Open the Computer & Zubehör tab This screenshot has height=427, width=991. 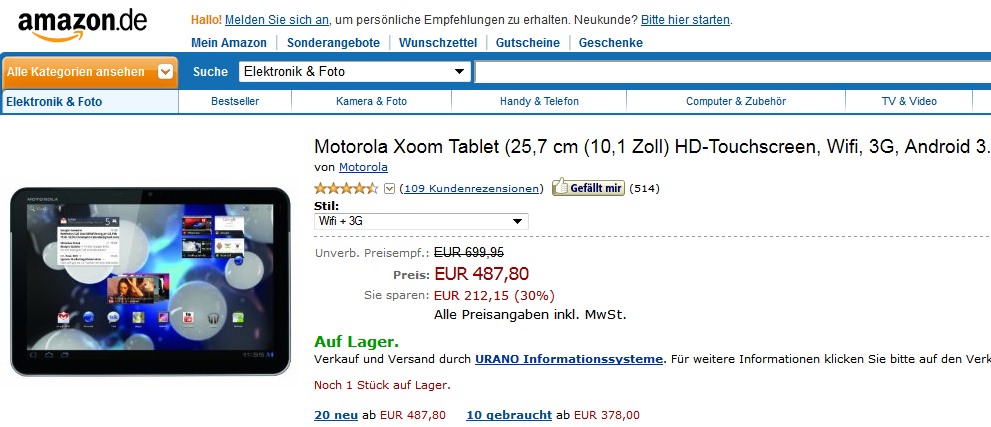735,101
